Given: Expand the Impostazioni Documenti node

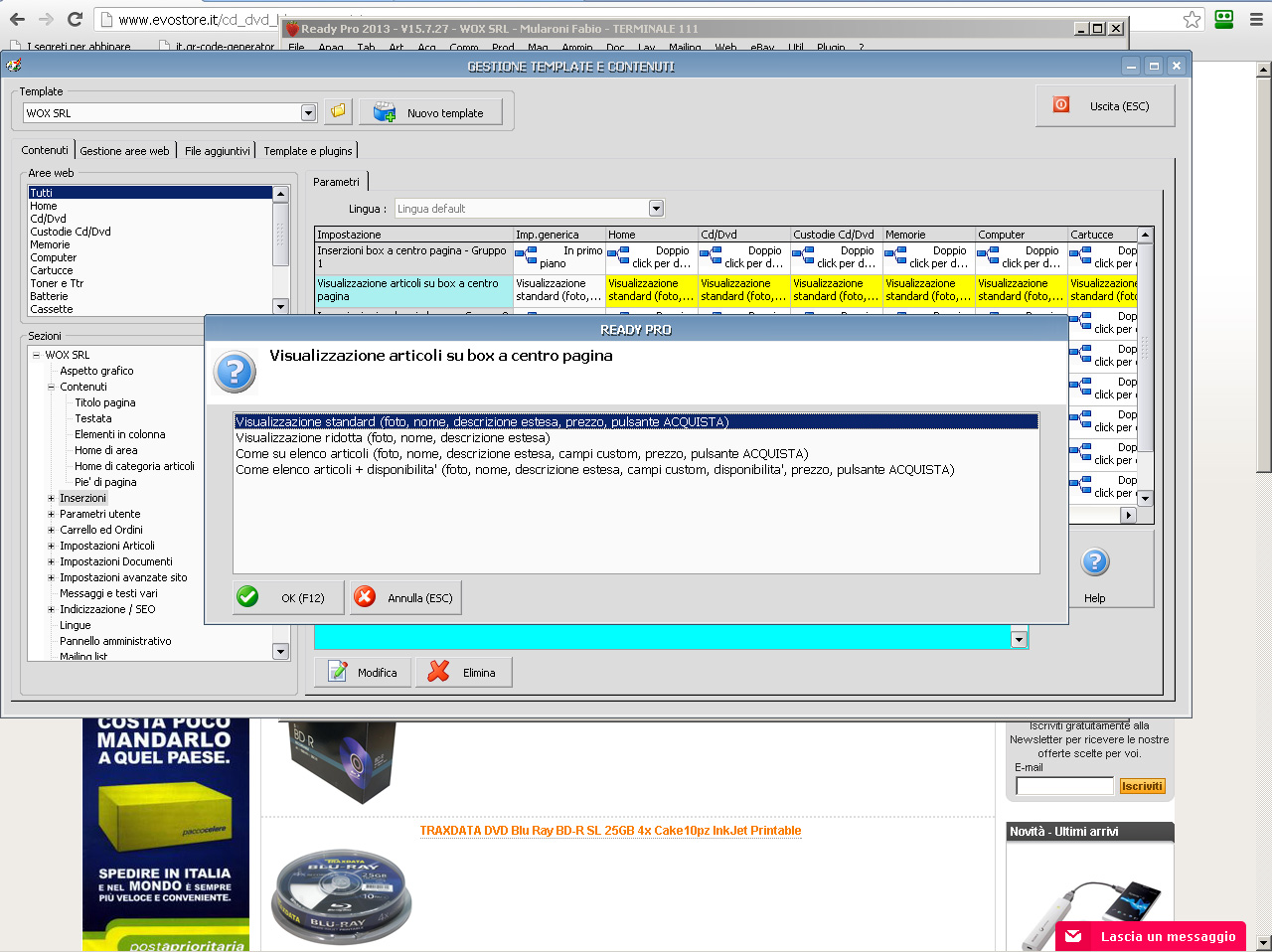Looking at the screenshot, I should tap(52, 561).
